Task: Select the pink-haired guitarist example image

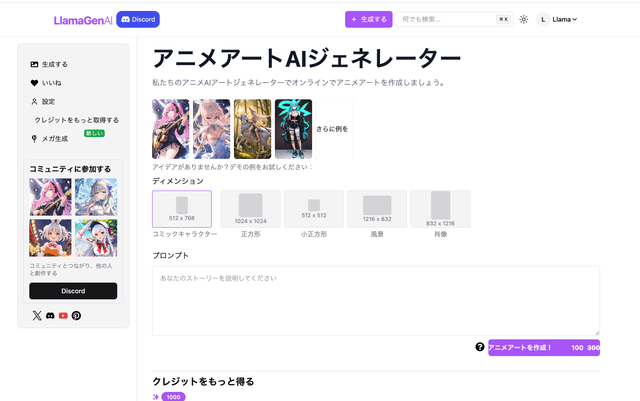Action: coord(171,129)
